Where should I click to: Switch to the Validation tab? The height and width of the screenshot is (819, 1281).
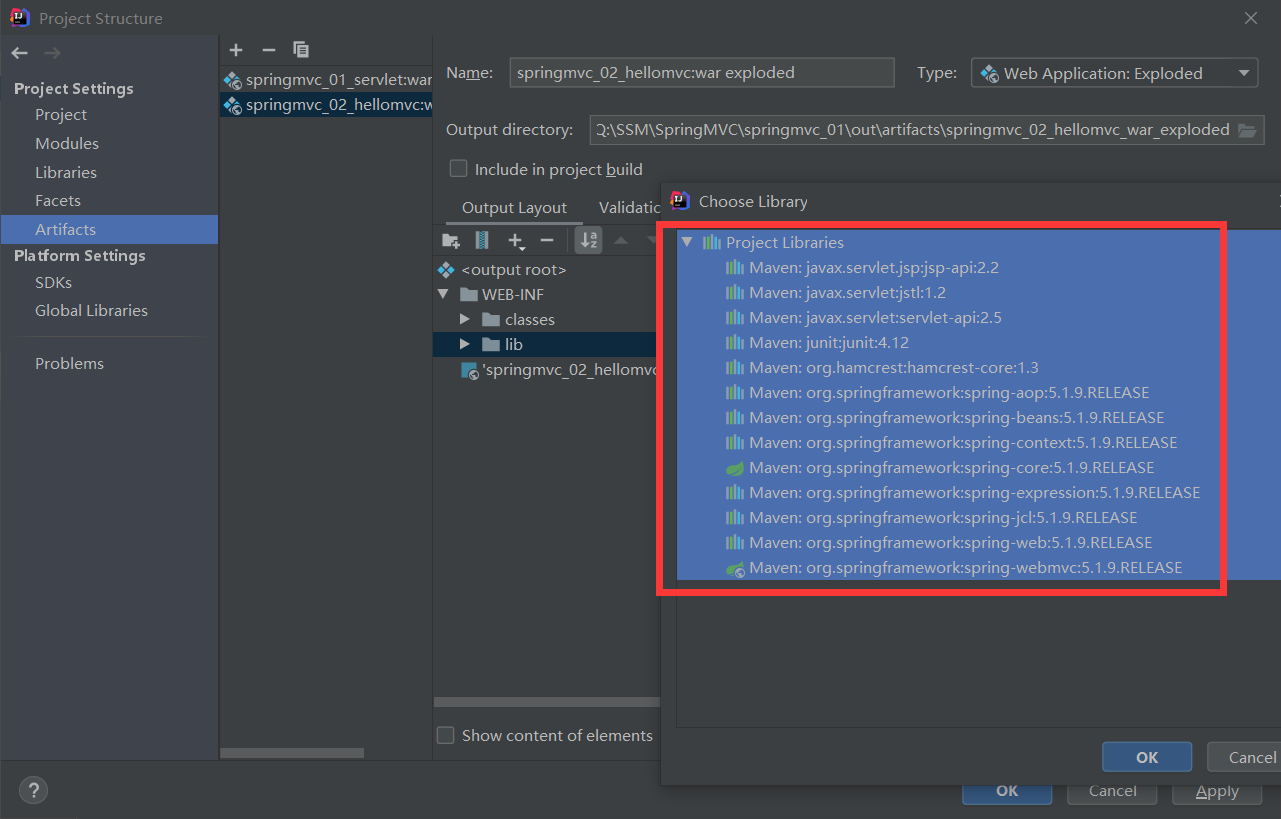coord(628,208)
